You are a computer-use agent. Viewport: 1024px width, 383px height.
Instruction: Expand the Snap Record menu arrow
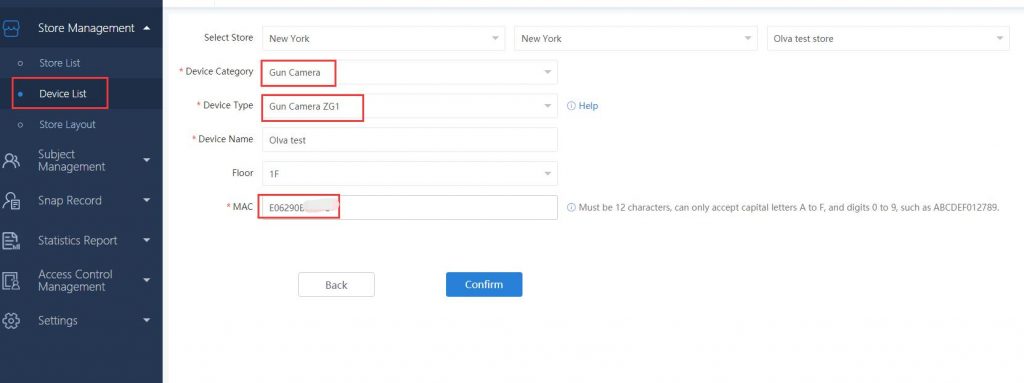pos(146,201)
